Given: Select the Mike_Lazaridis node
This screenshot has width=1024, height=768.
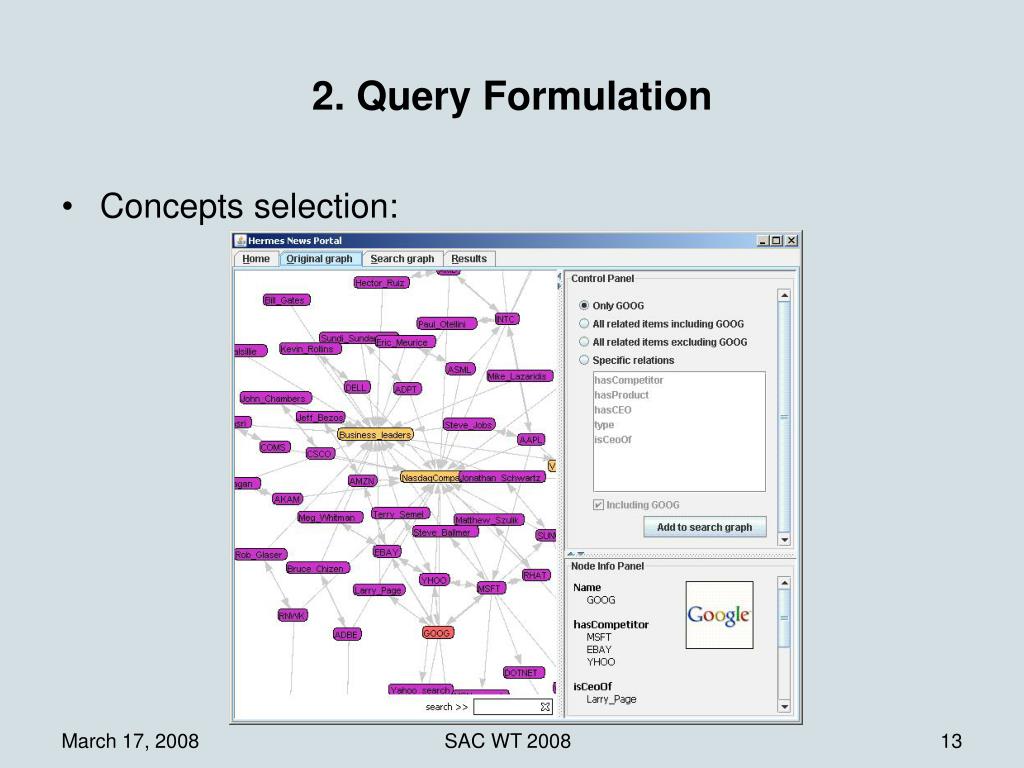Looking at the screenshot, I should point(520,376).
